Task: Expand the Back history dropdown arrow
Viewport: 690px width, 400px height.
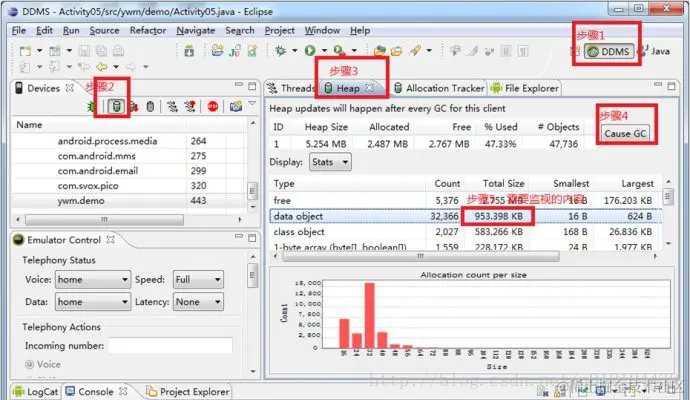Action: coord(116,67)
